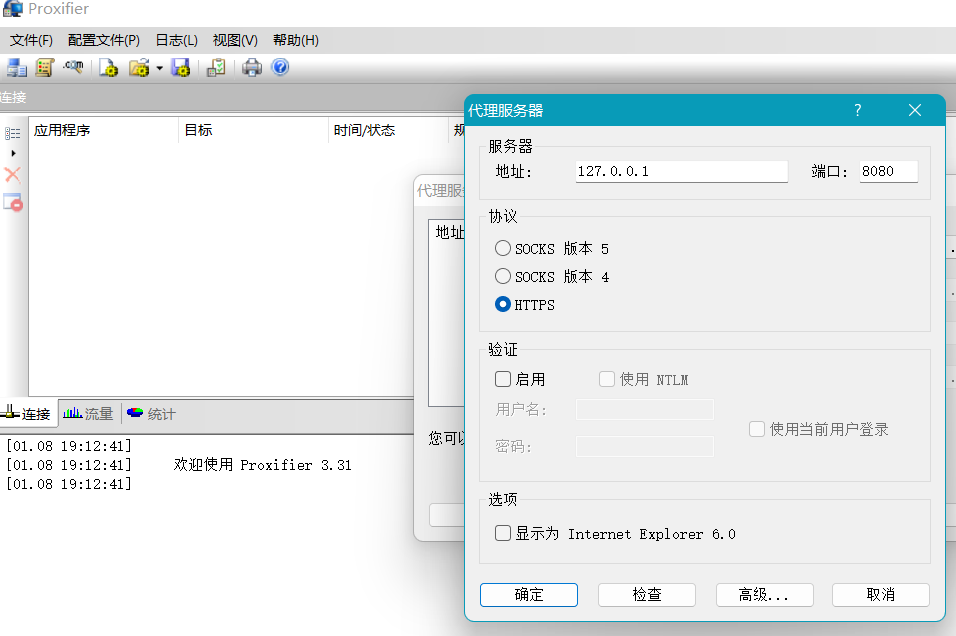Switch to 统计 tab
Screen dimensions: 956x636
tap(152, 414)
